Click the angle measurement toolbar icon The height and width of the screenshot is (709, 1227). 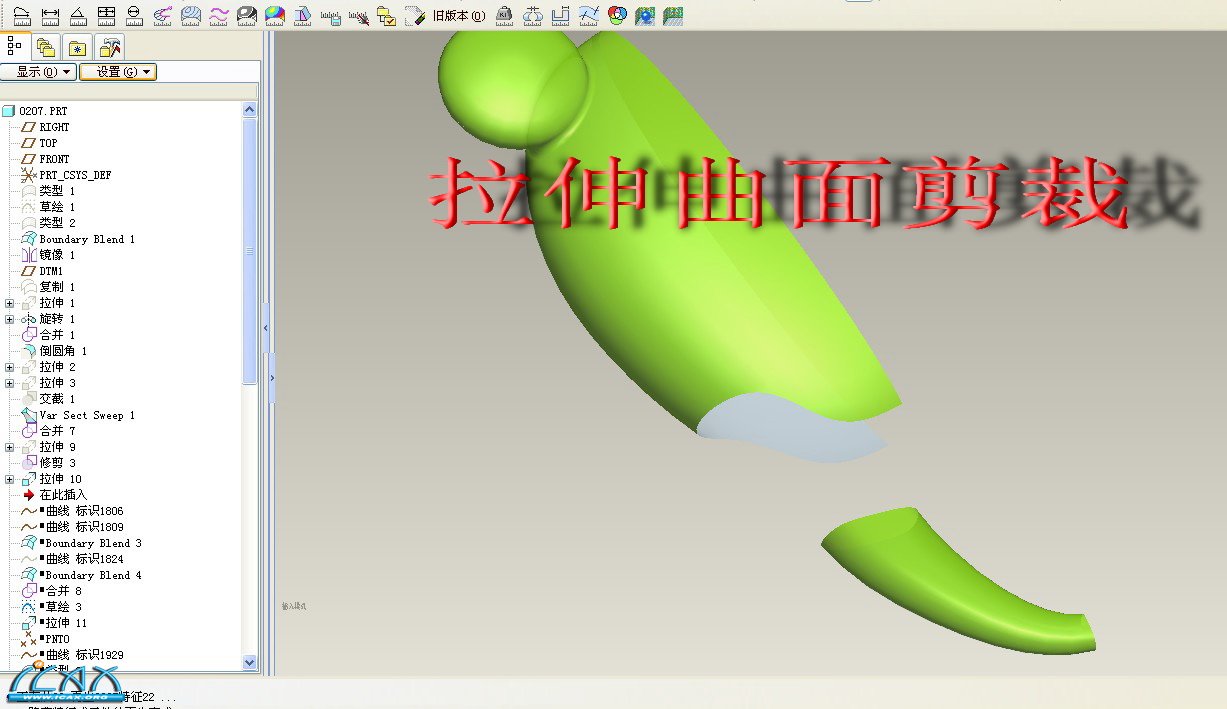(77, 15)
